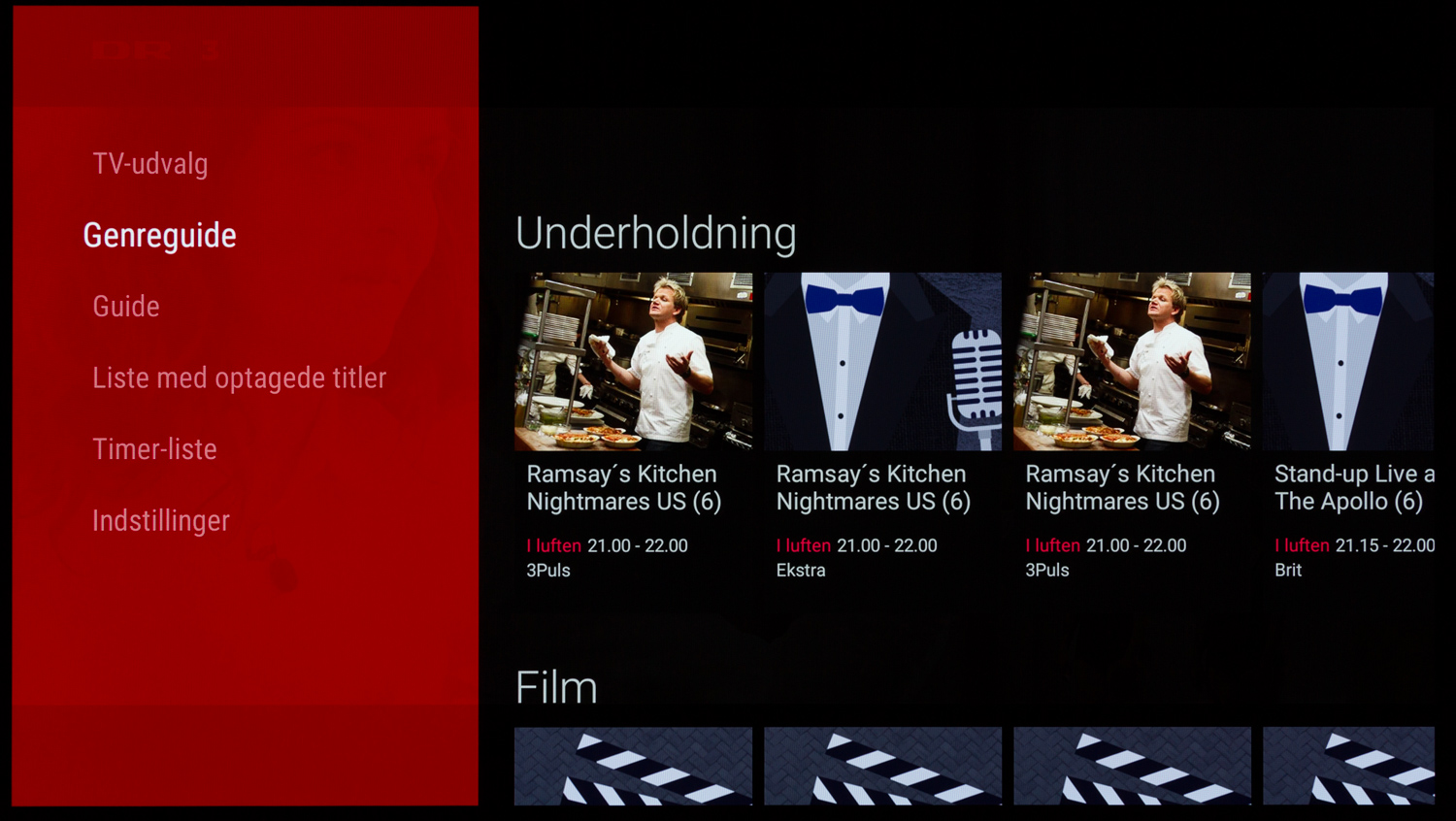The width and height of the screenshot is (1456, 821).
Task: Go to Guide in the sidebar
Action: pos(126,307)
